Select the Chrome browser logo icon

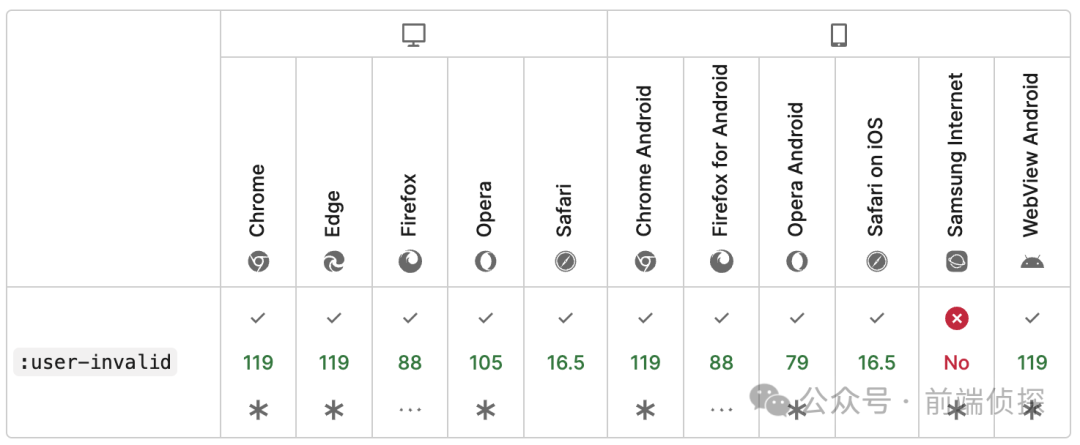[x=258, y=262]
